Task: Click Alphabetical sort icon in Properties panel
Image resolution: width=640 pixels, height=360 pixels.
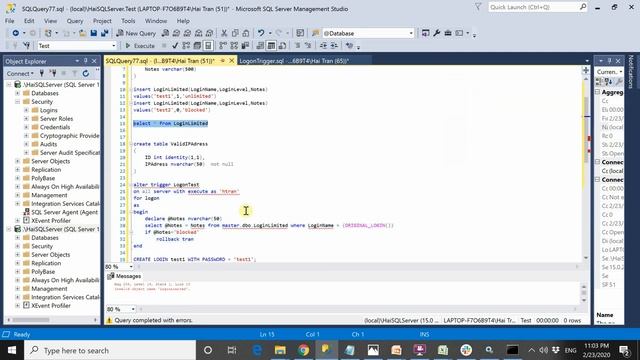Action: (x=609, y=82)
